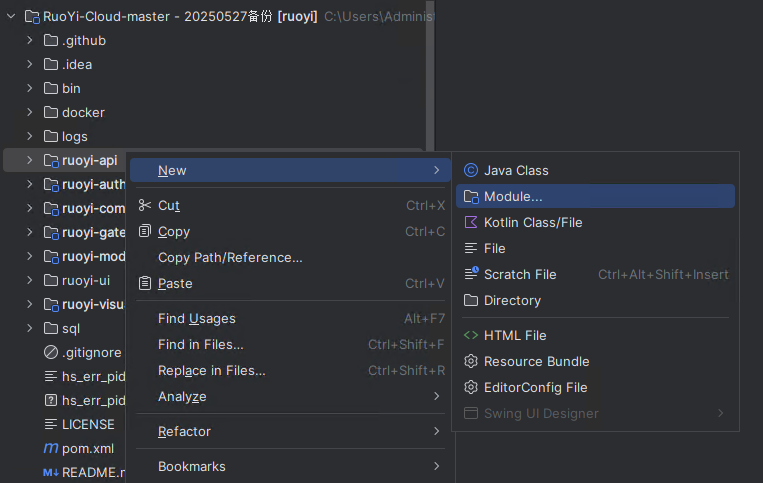Image resolution: width=763 pixels, height=483 pixels.
Task: Create a new EditorConfig File
Action: tap(595, 387)
